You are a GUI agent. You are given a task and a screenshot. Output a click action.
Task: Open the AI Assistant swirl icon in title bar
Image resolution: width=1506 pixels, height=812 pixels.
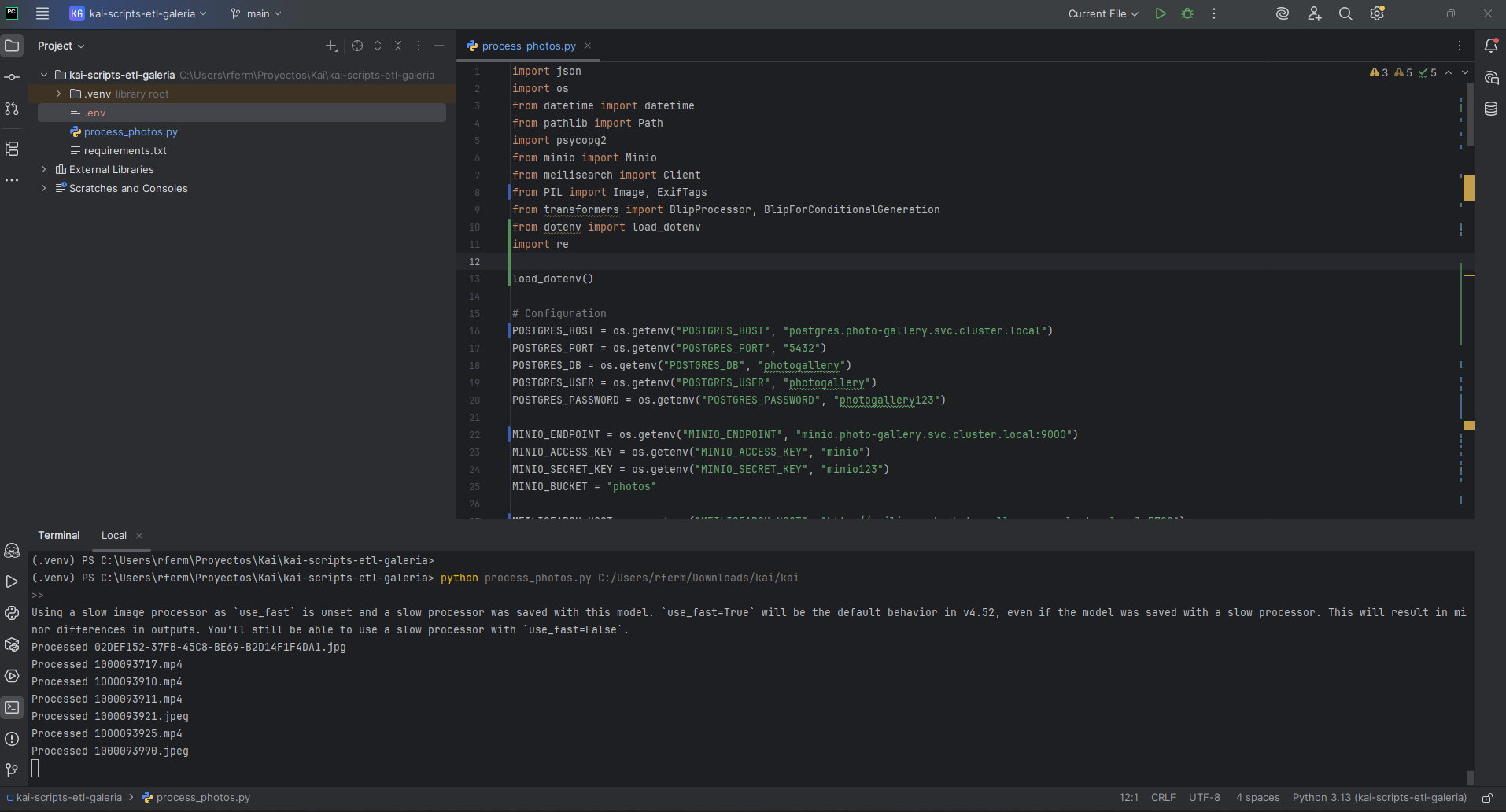pos(1283,13)
